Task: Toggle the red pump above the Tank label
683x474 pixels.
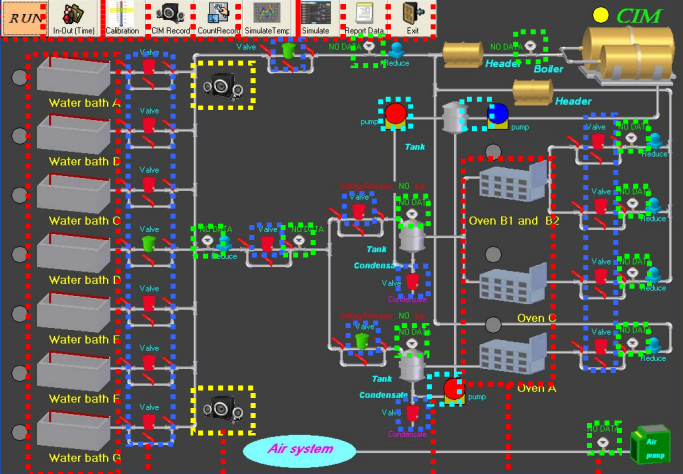Action: pyautogui.click(x=396, y=115)
